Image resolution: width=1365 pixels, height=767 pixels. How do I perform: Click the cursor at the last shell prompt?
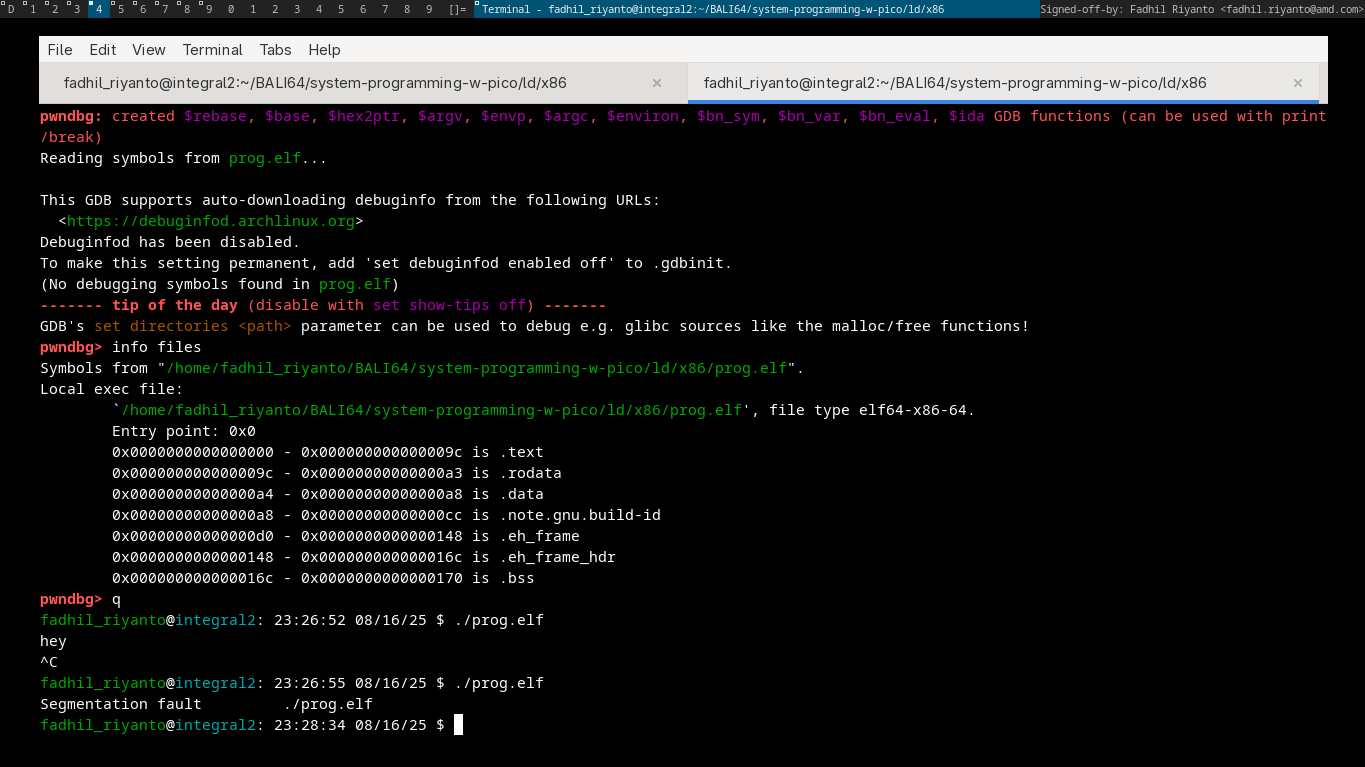pyautogui.click(x=458, y=725)
